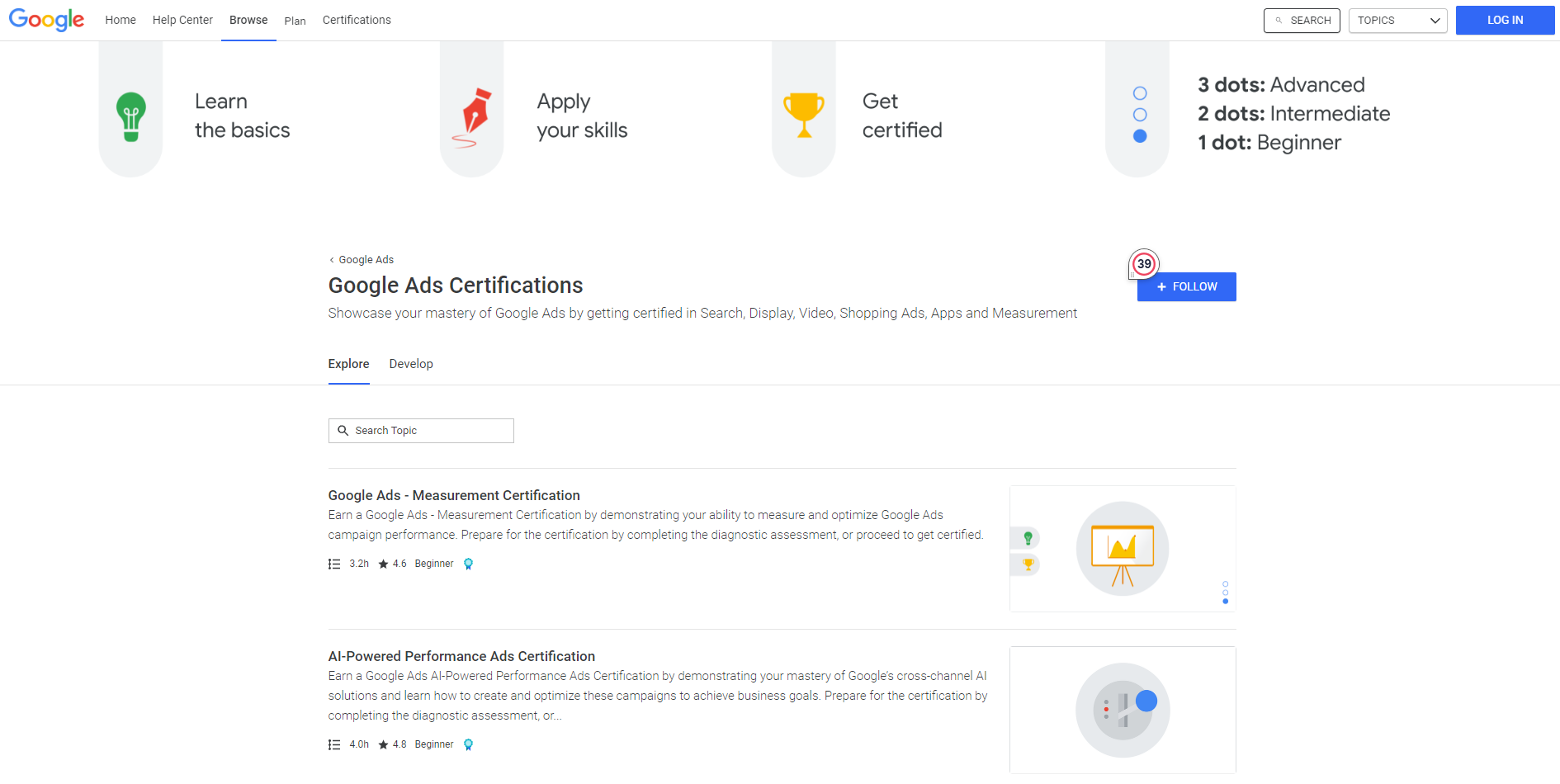Image resolution: width=1560 pixels, height=784 pixels.
Task: Open Measurement Certification thumbnail image
Action: 1123,549
